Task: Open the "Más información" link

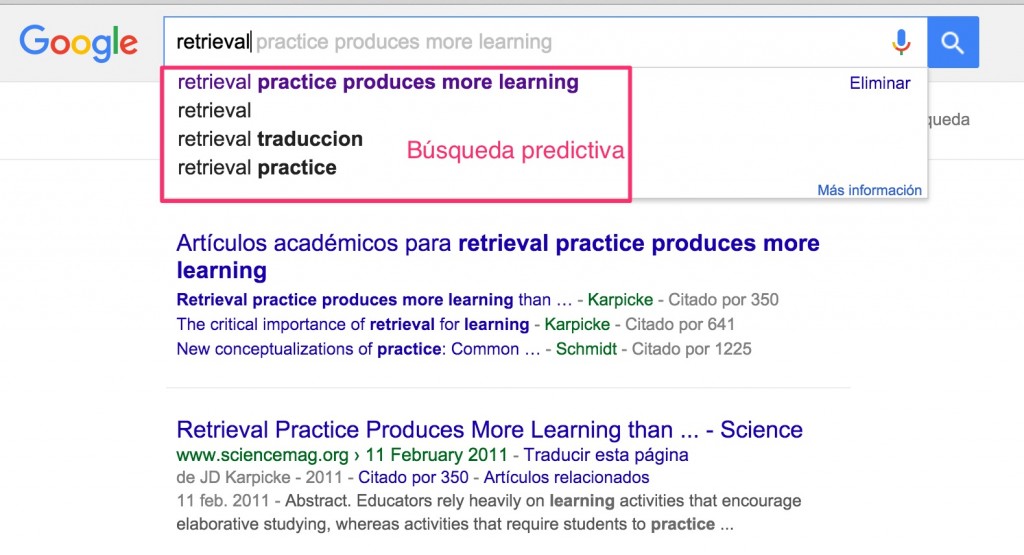Action: tap(869, 190)
